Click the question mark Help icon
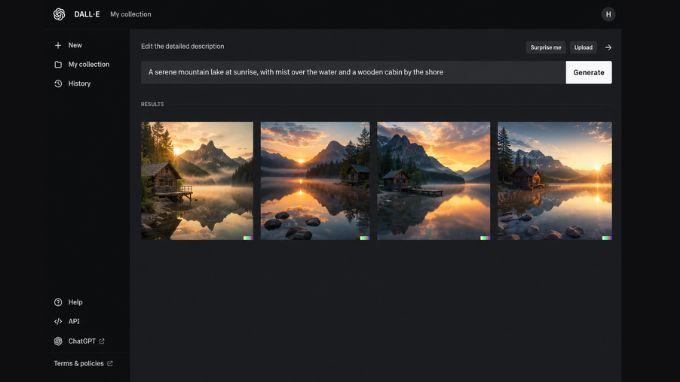Image resolution: width=680 pixels, height=382 pixels. click(x=58, y=302)
